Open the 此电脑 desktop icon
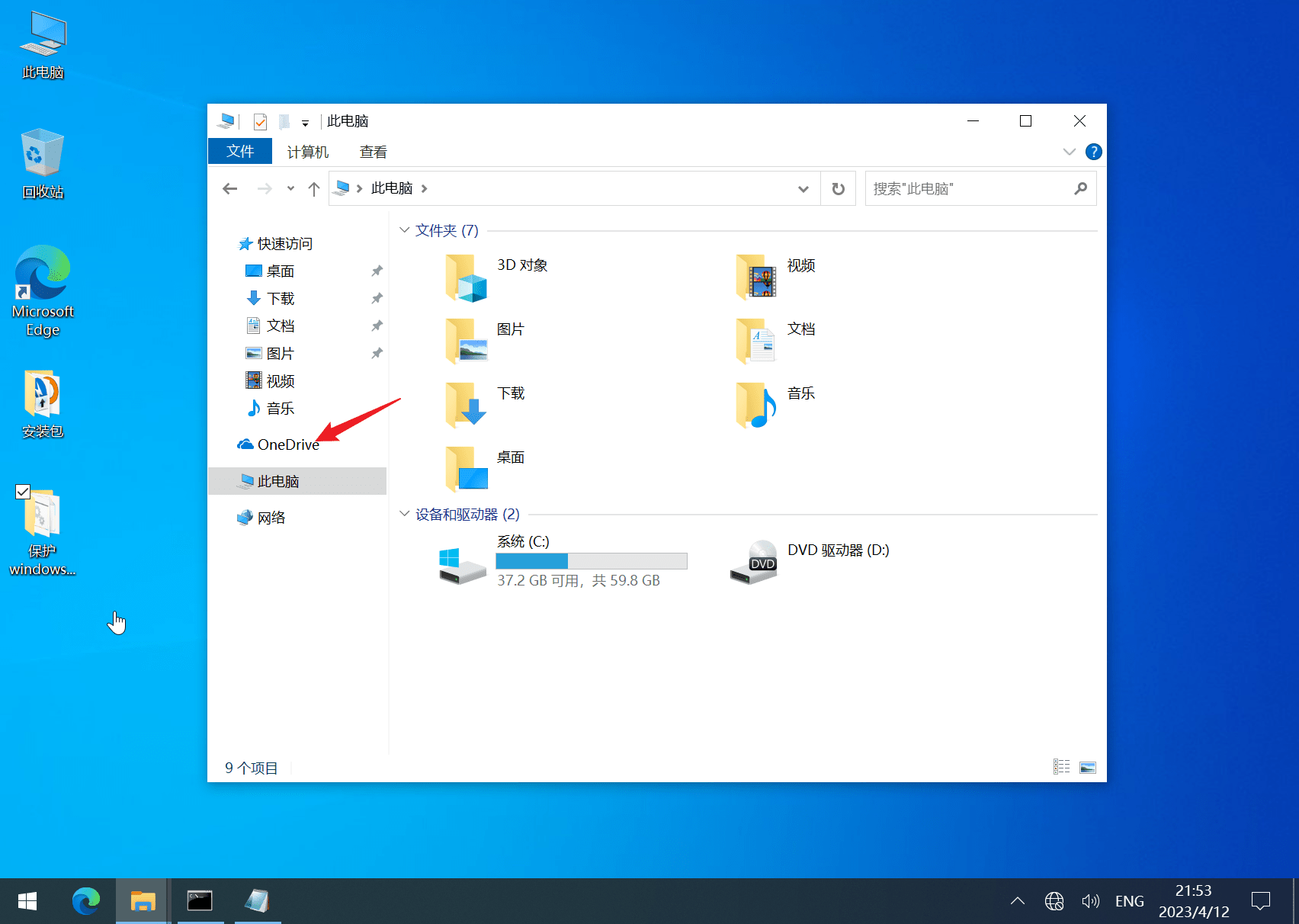The height and width of the screenshot is (924, 1299). pos(43,46)
